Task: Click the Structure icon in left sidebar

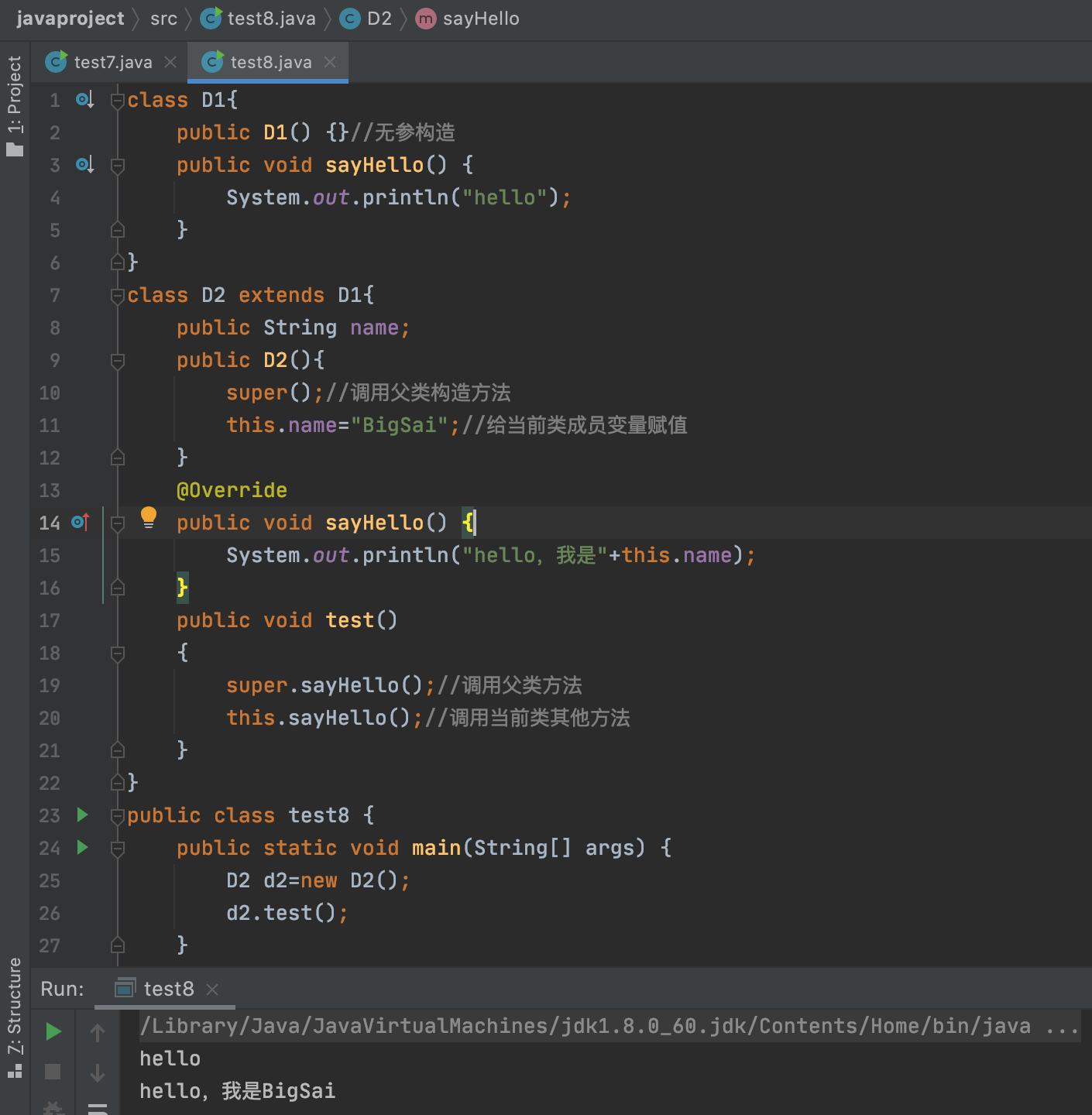Action: pos(15,1071)
